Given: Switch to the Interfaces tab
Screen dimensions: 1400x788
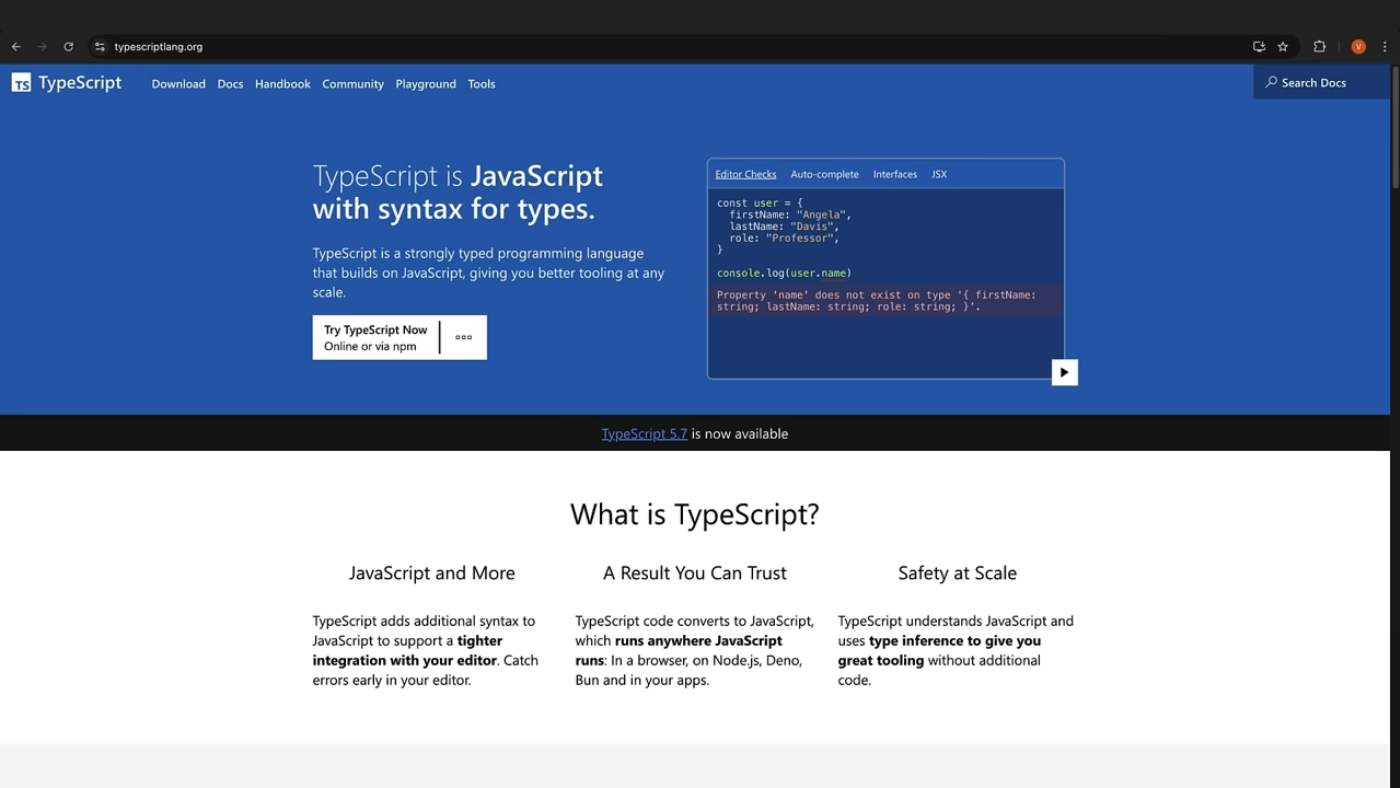Looking at the screenshot, I should (895, 174).
